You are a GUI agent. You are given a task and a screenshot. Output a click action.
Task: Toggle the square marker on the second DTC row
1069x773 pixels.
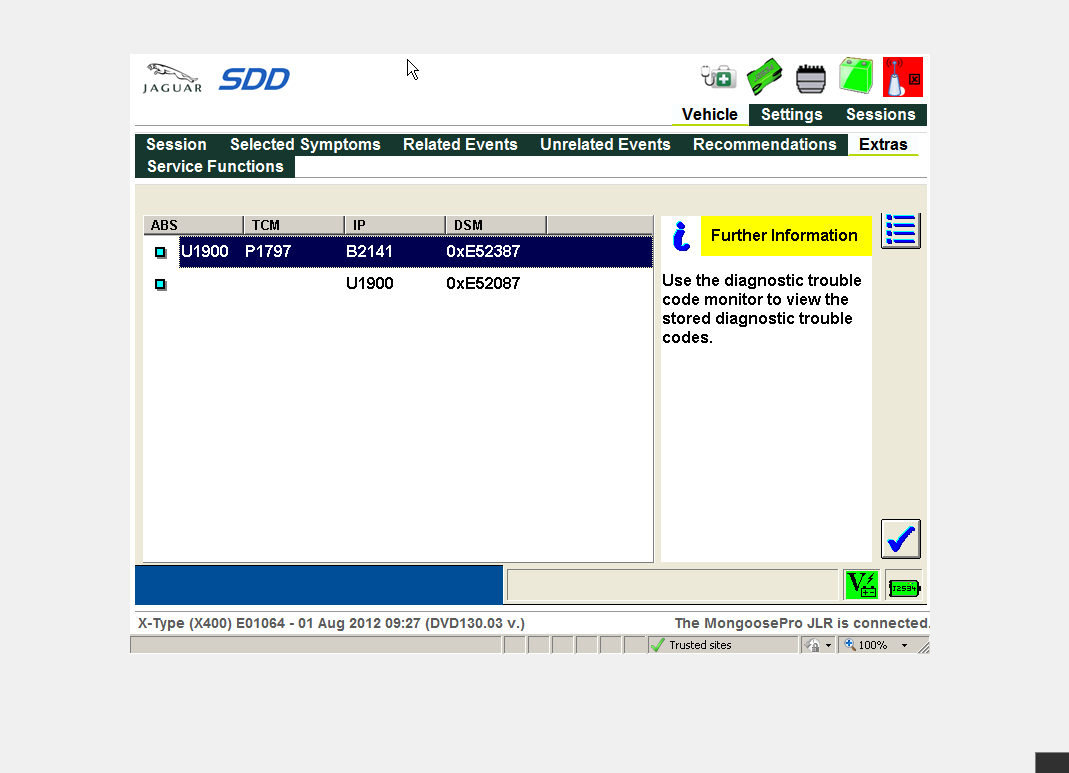[x=161, y=284]
